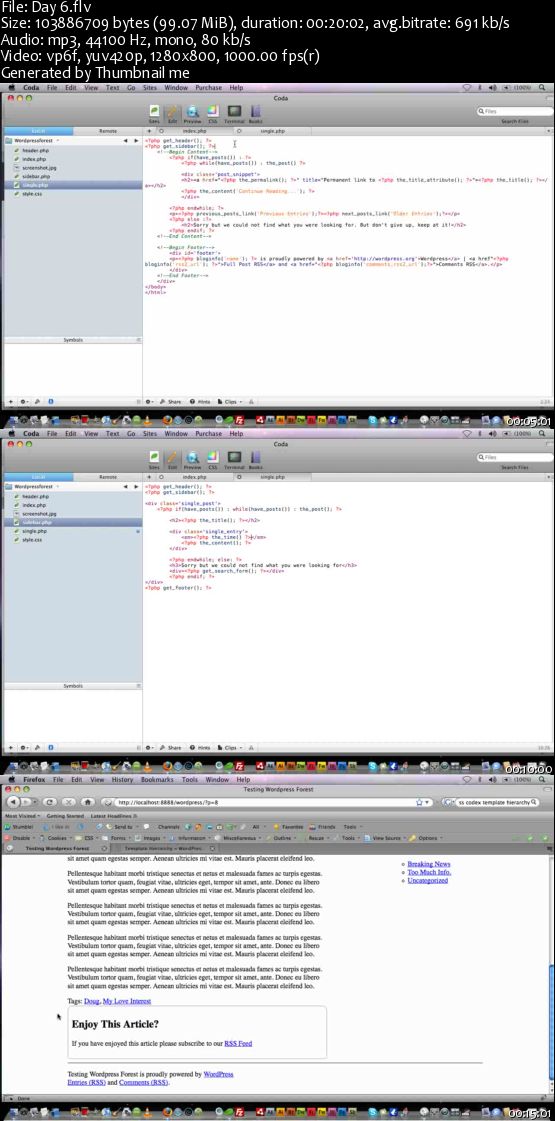Click the Firefox Home button
The height and width of the screenshot is (1121, 555).
coord(88,802)
